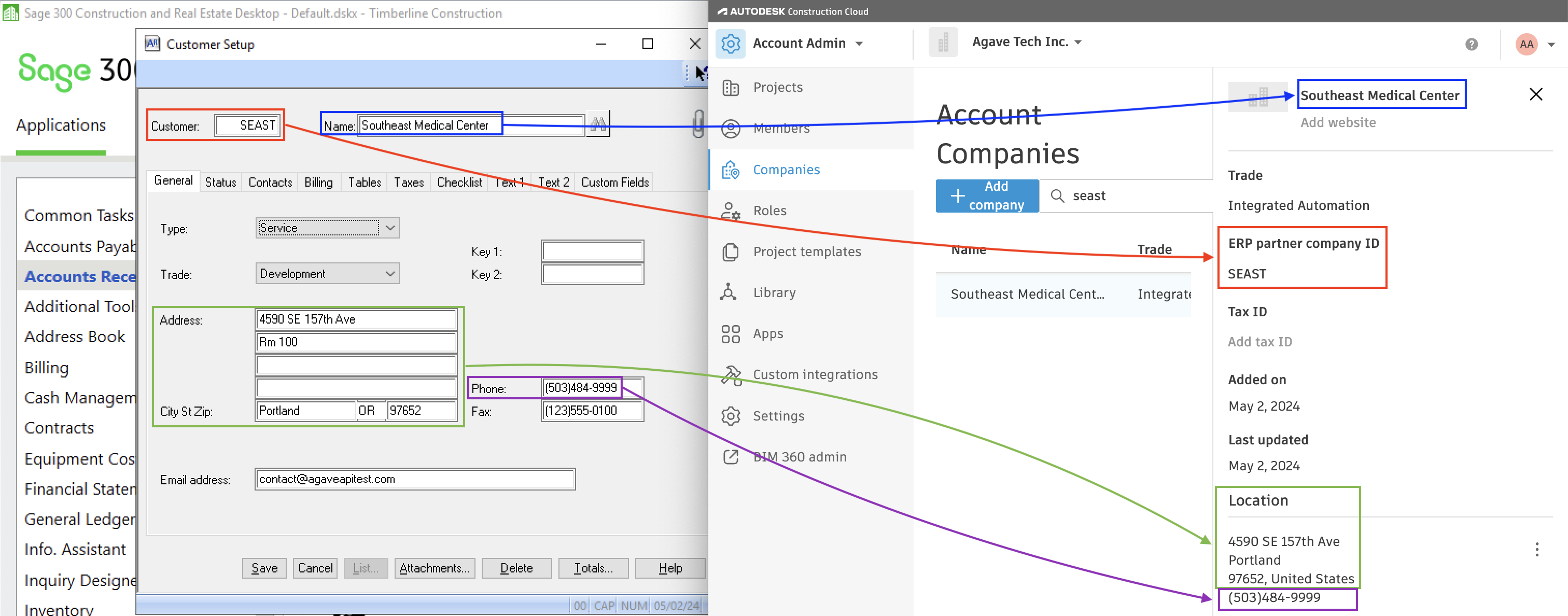Open Projects in Autodesk sidebar

click(x=777, y=88)
